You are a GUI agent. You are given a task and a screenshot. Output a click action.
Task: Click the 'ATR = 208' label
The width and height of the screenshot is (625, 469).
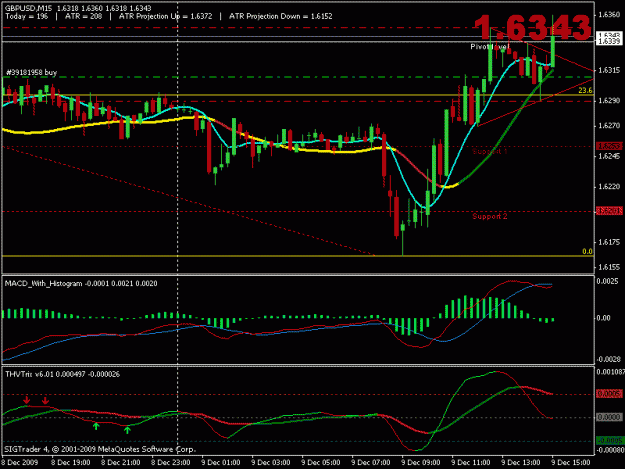point(83,16)
